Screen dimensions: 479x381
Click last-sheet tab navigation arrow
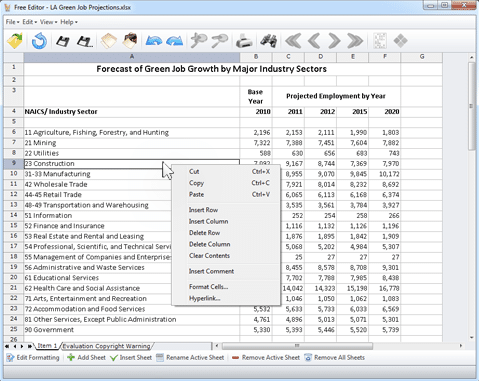pyautogui.click(x=30, y=346)
